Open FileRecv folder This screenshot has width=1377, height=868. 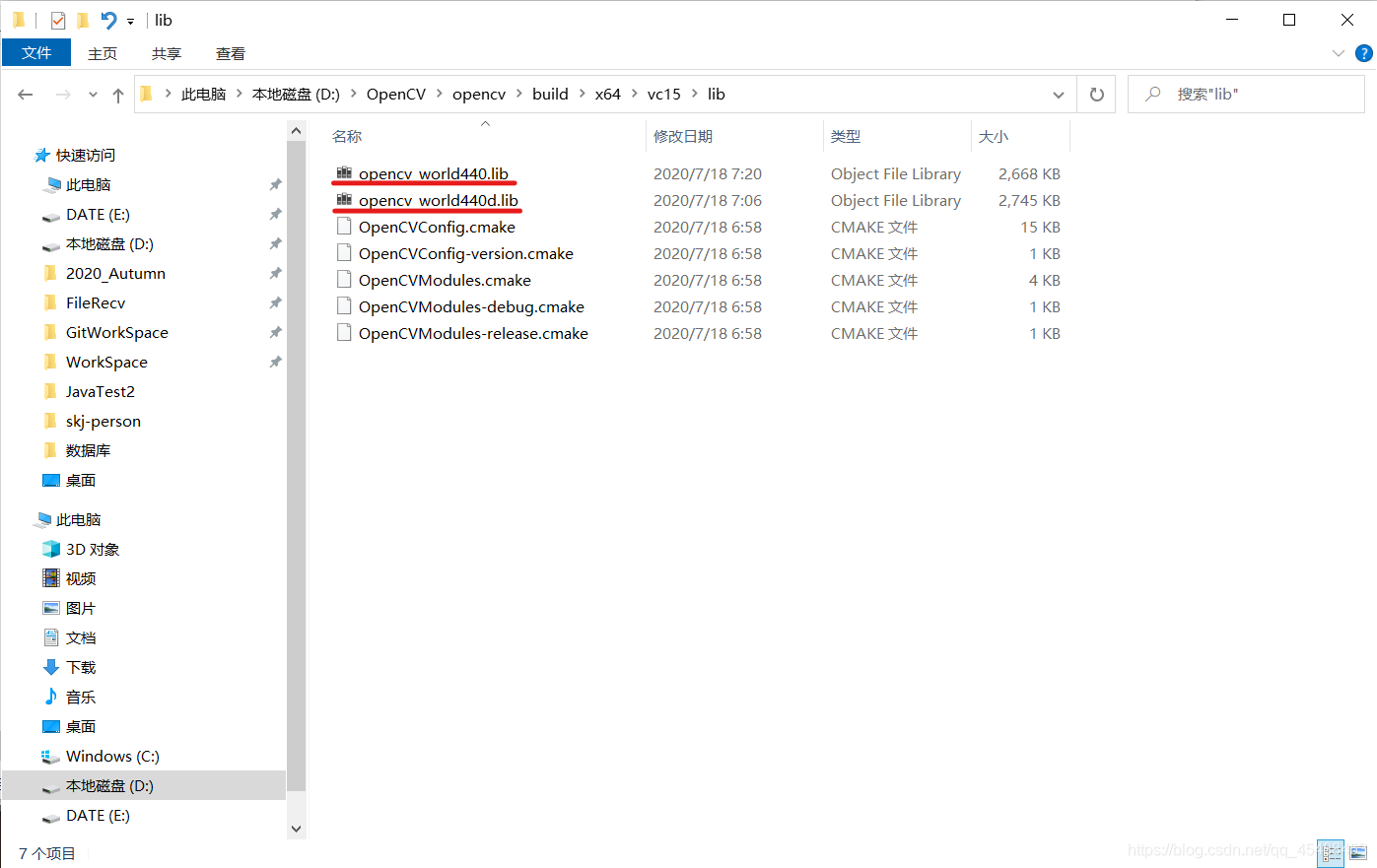pos(96,302)
